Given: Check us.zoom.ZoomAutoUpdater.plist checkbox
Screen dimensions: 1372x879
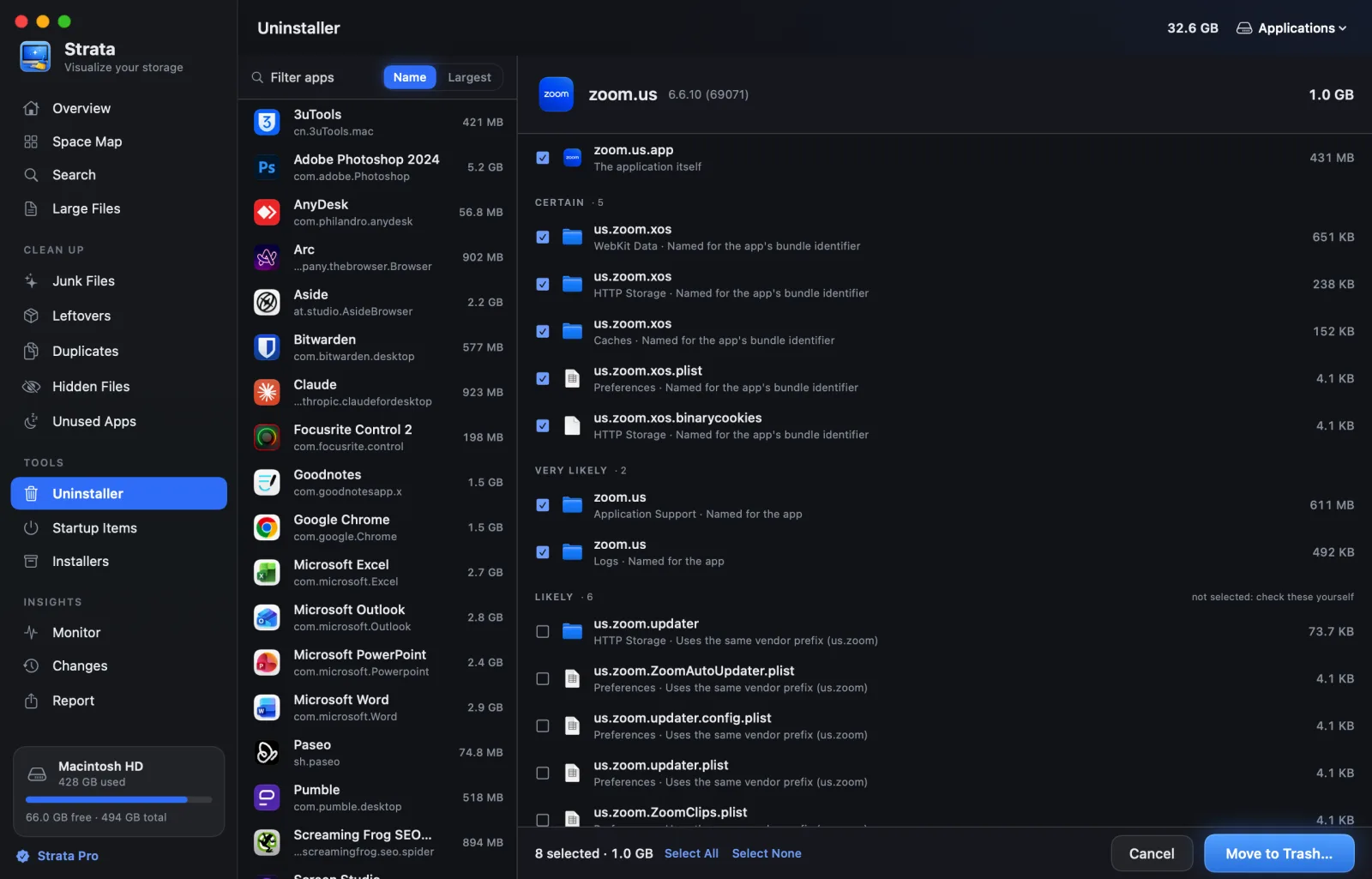Looking at the screenshot, I should point(543,678).
